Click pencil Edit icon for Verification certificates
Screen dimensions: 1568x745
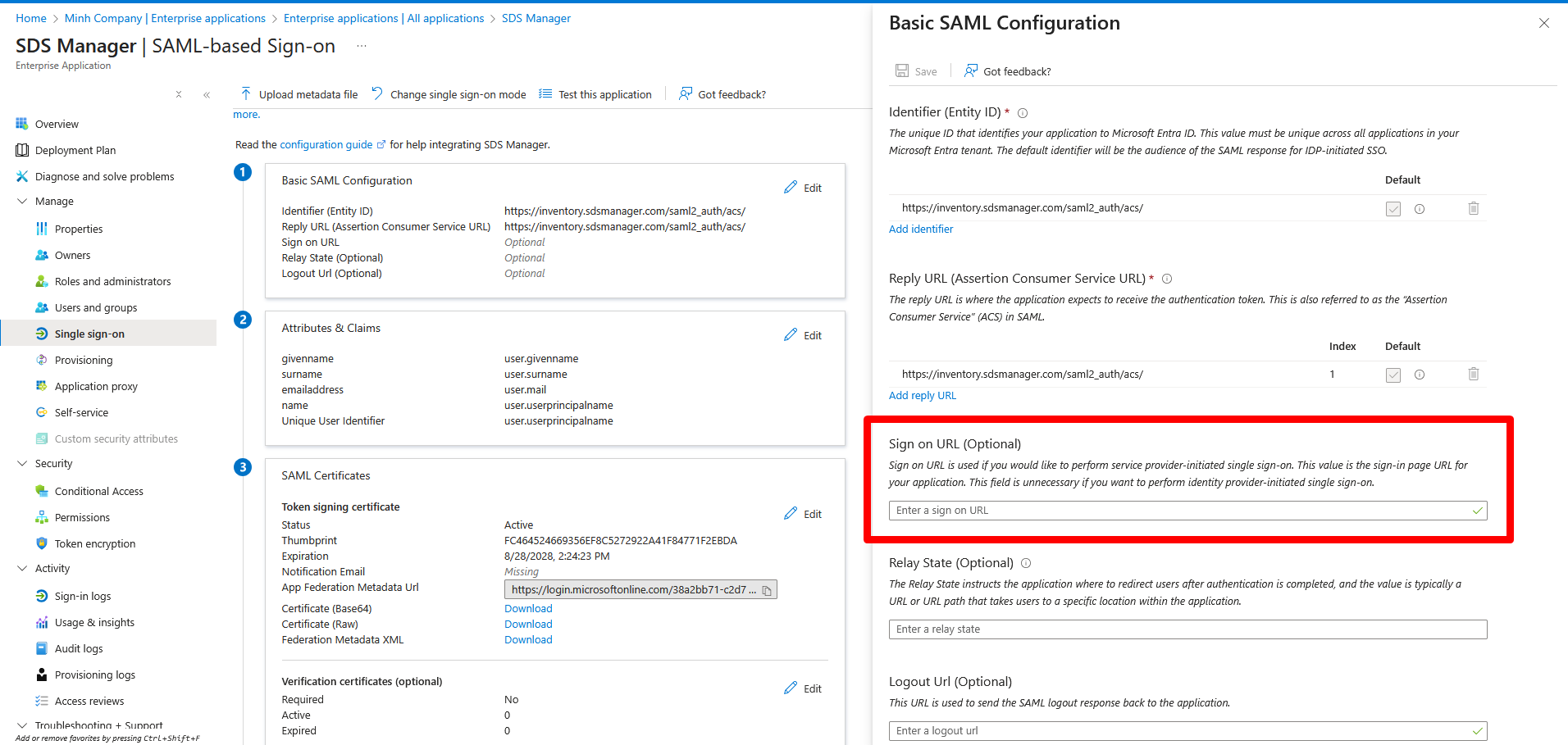(x=791, y=688)
